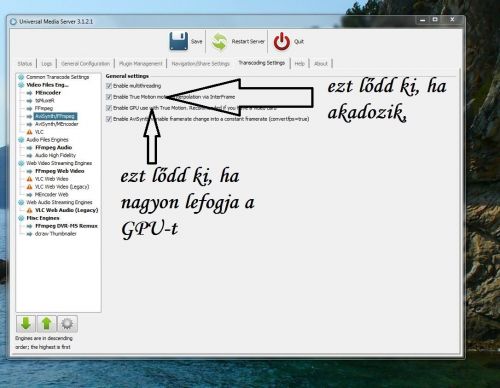
Task: Click the arrow icon beside MEncoder
Action: (x=29, y=93)
